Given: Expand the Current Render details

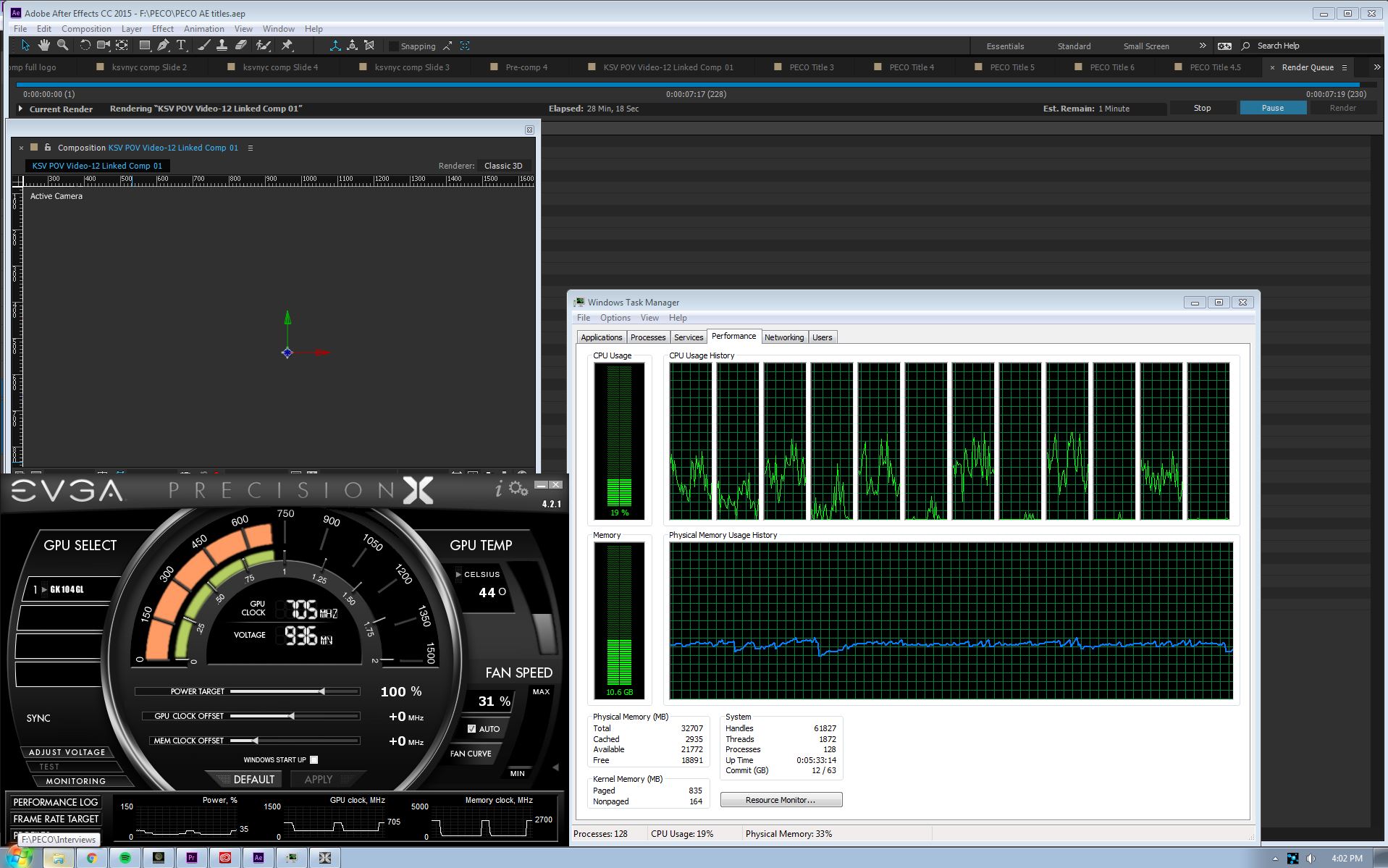Looking at the screenshot, I should [20, 109].
